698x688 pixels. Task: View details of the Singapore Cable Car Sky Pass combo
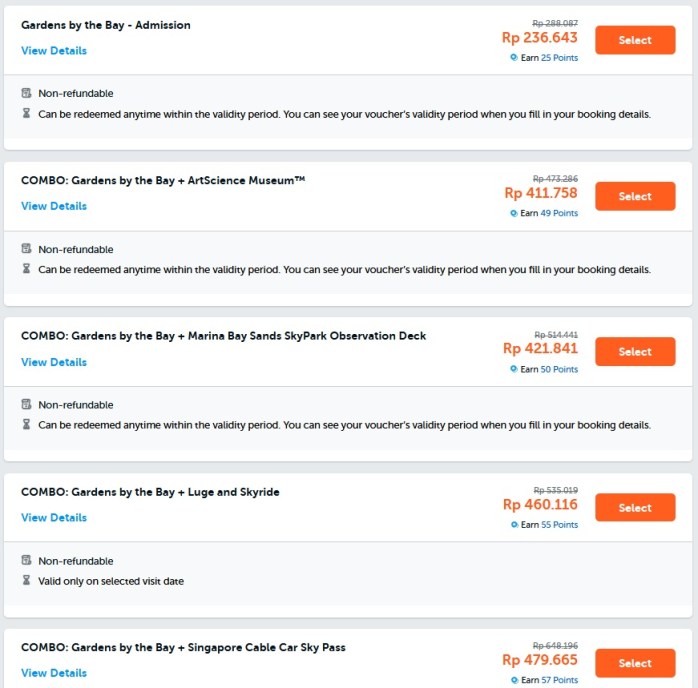pos(54,673)
